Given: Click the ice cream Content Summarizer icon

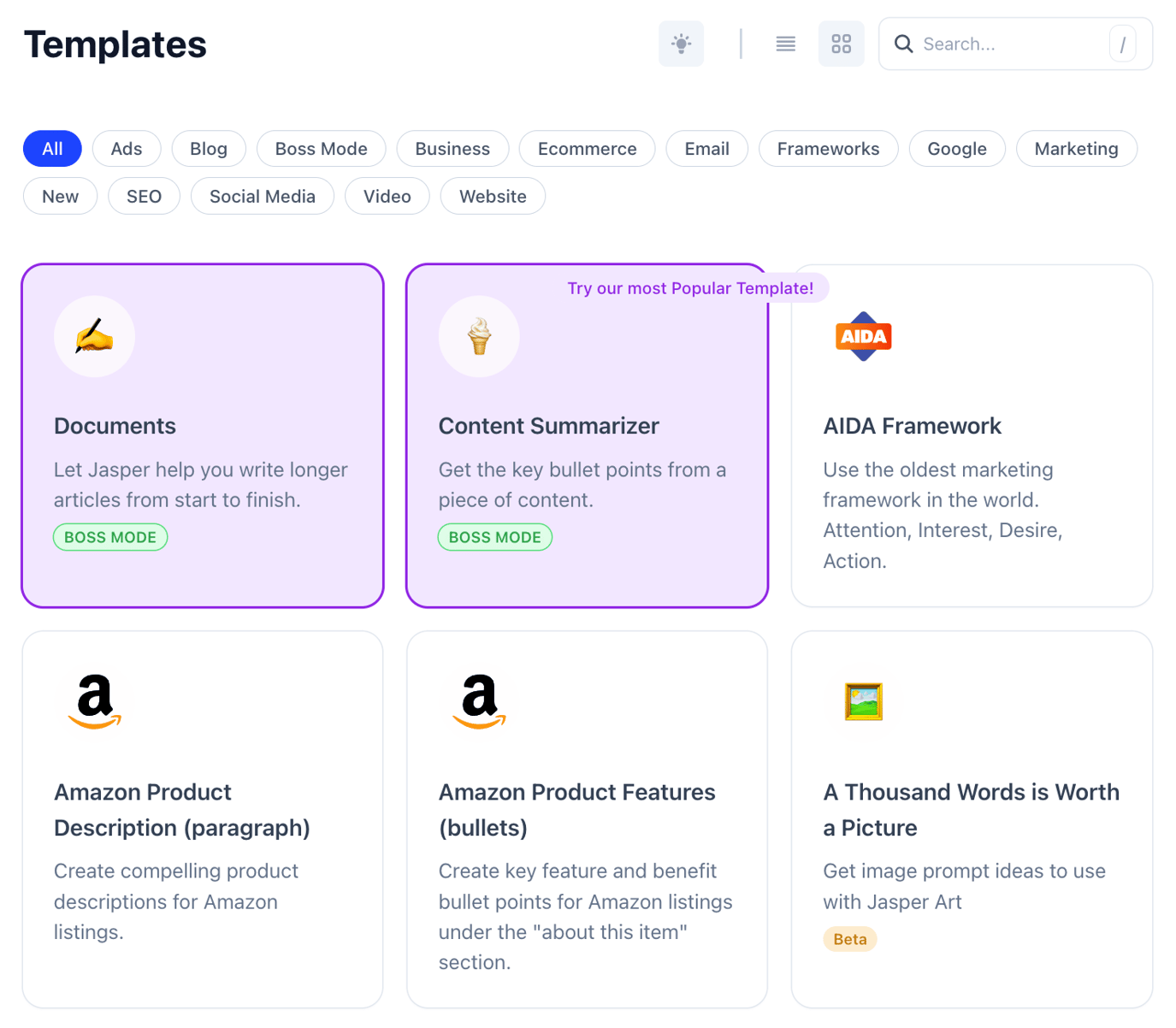Looking at the screenshot, I should point(479,336).
